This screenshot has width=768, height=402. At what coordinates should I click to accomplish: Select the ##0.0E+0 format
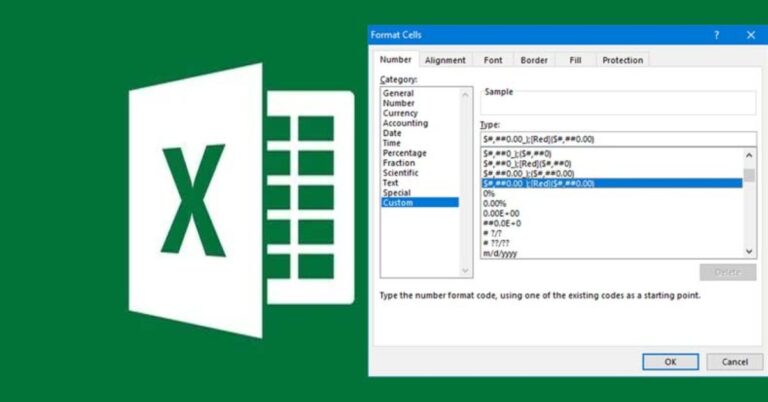[x=612, y=223]
